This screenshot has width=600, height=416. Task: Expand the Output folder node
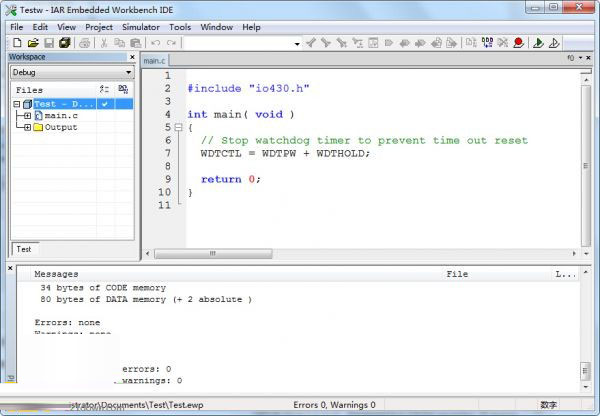click(x=27, y=127)
